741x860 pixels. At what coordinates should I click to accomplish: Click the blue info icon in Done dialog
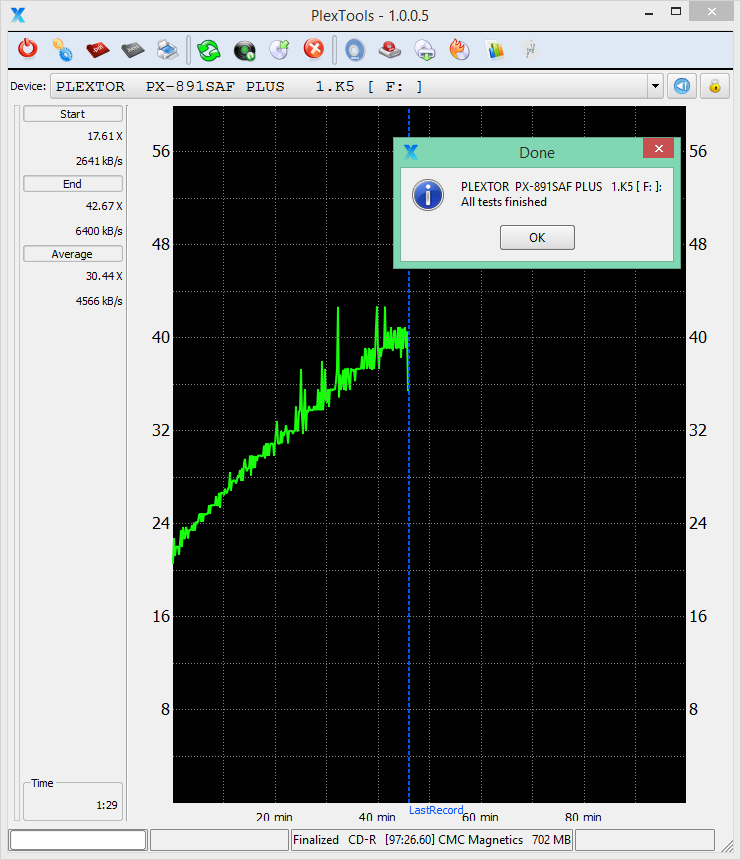[428, 195]
